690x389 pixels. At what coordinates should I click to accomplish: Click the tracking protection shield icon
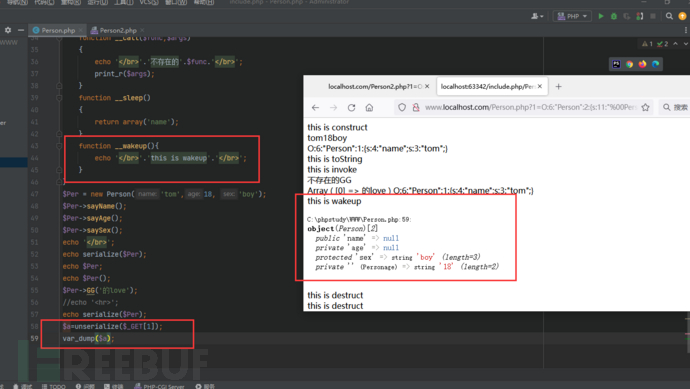point(402,107)
